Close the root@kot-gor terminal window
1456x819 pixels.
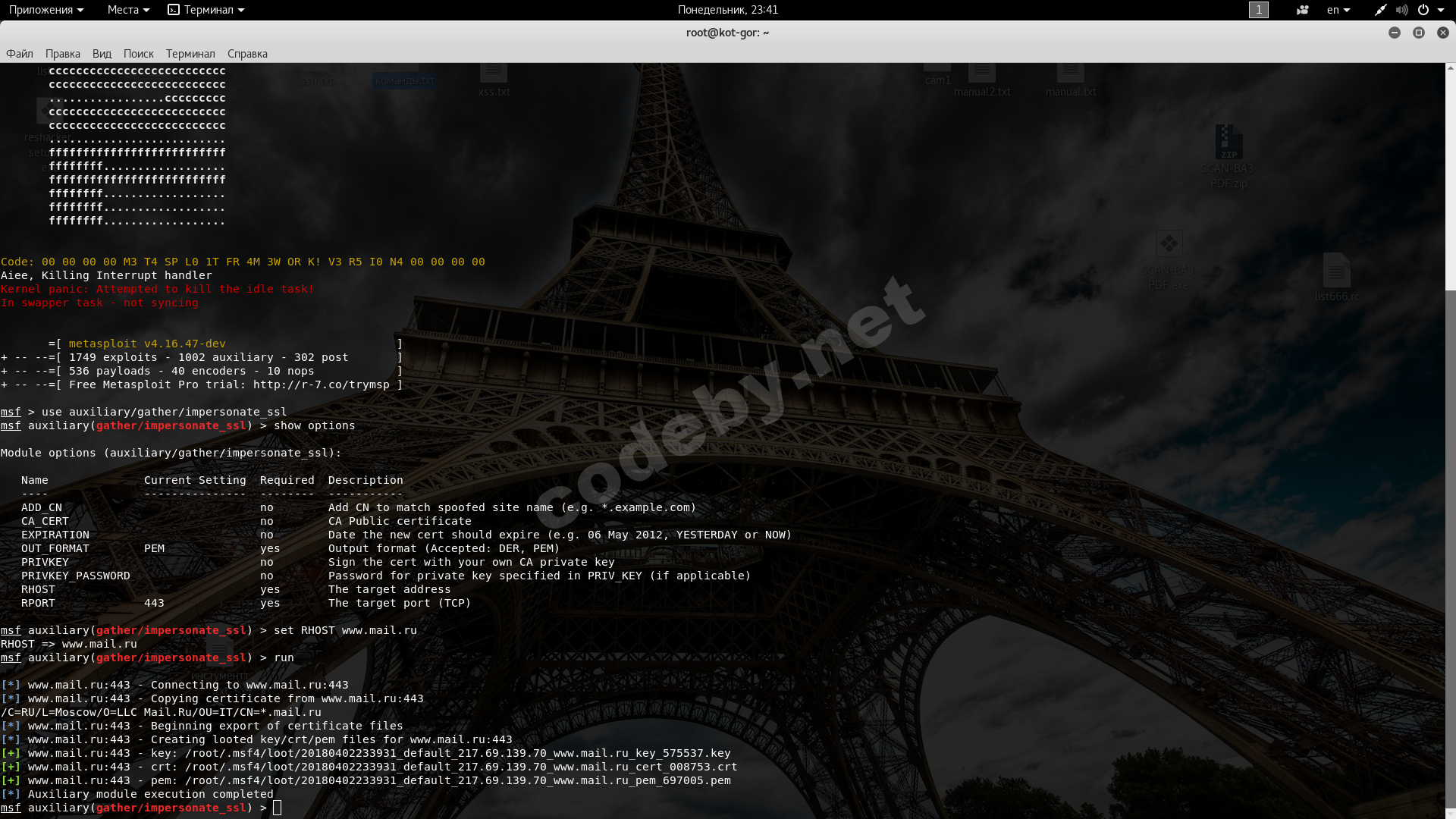(1442, 33)
